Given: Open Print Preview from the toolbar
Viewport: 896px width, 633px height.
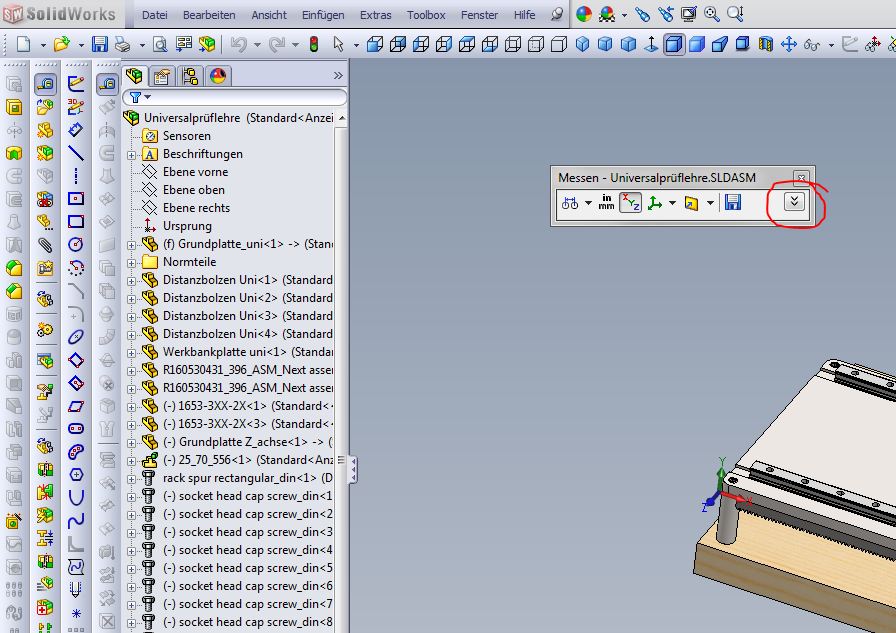Looking at the screenshot, I should click(160, 43).
